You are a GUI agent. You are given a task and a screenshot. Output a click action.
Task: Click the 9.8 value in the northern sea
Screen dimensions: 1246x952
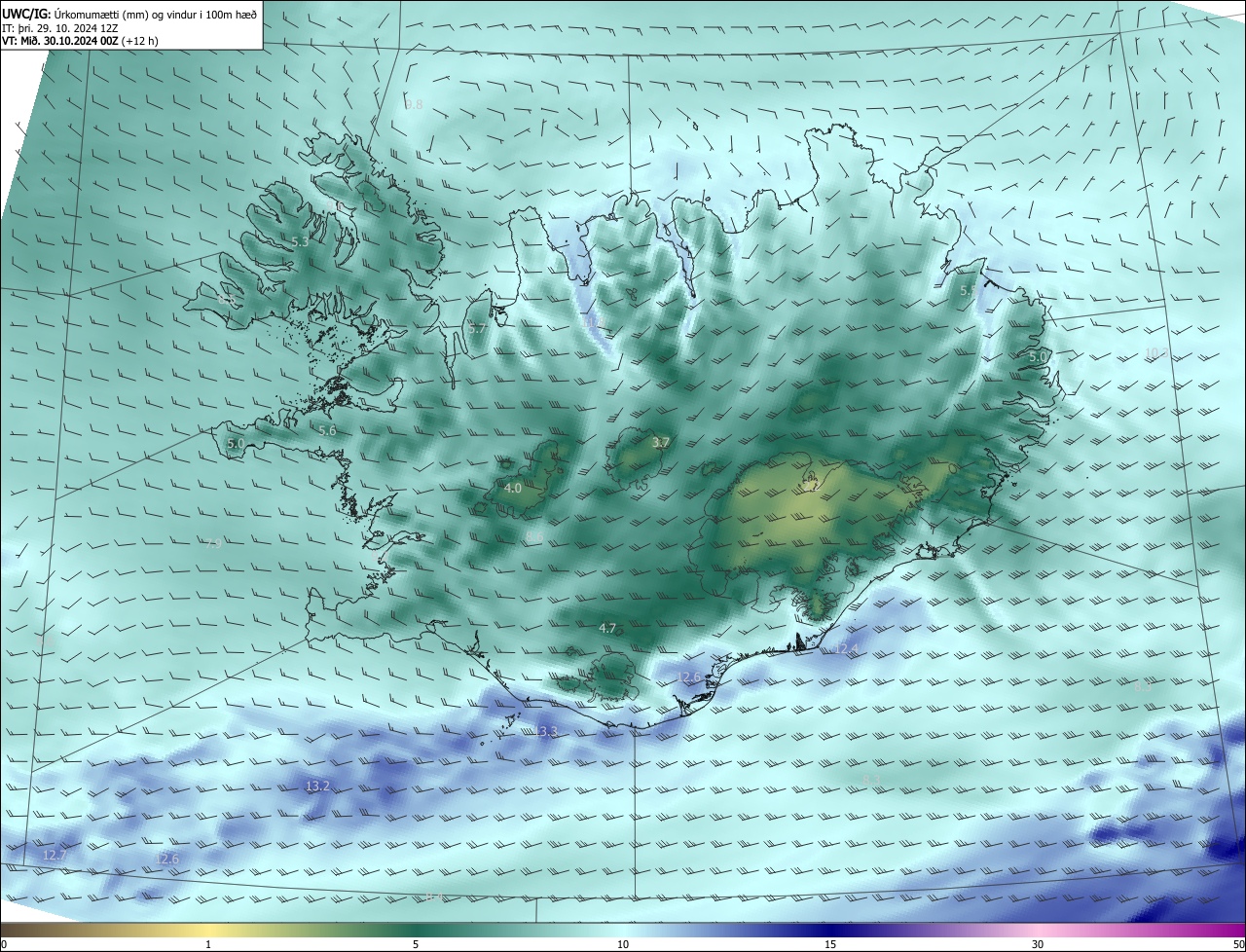click(x=415, y=104)
